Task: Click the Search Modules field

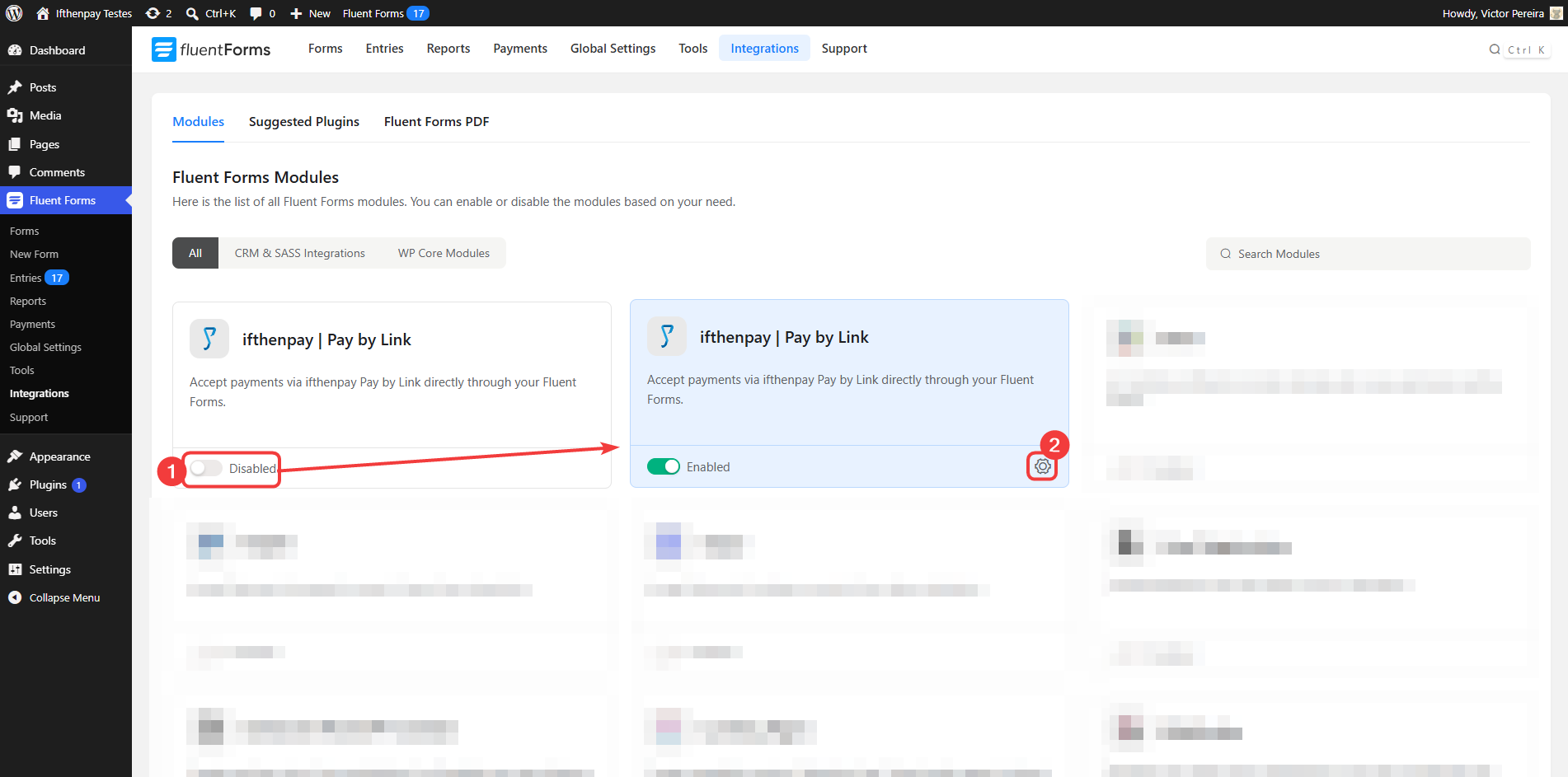Action: (1368, 254)
